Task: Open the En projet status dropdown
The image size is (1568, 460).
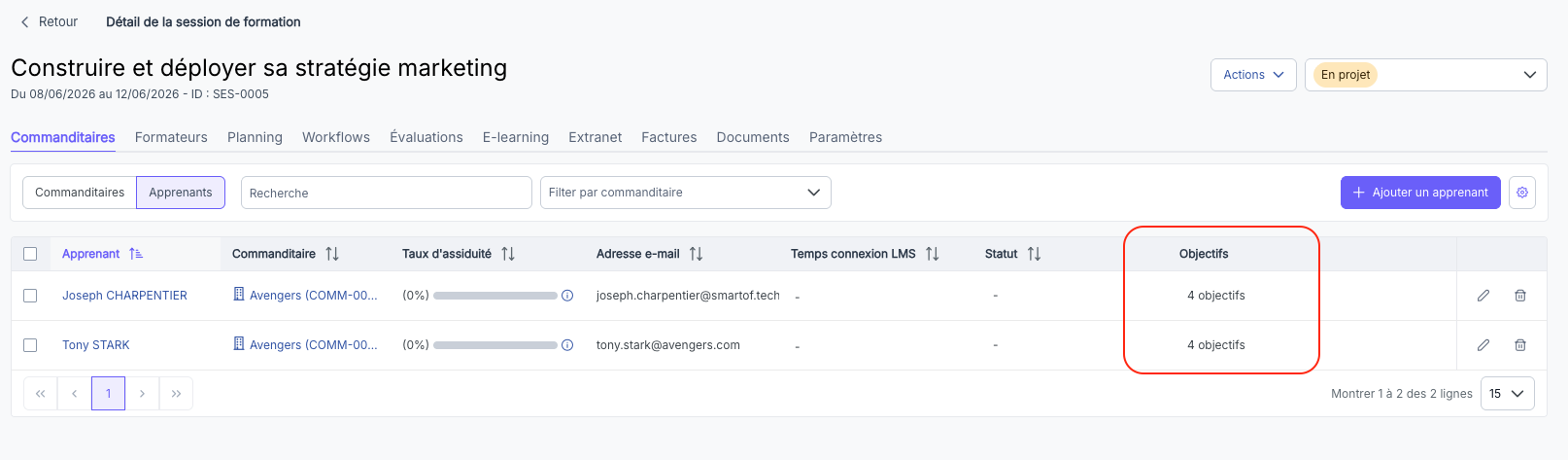Action: [x=1425, y=75]
